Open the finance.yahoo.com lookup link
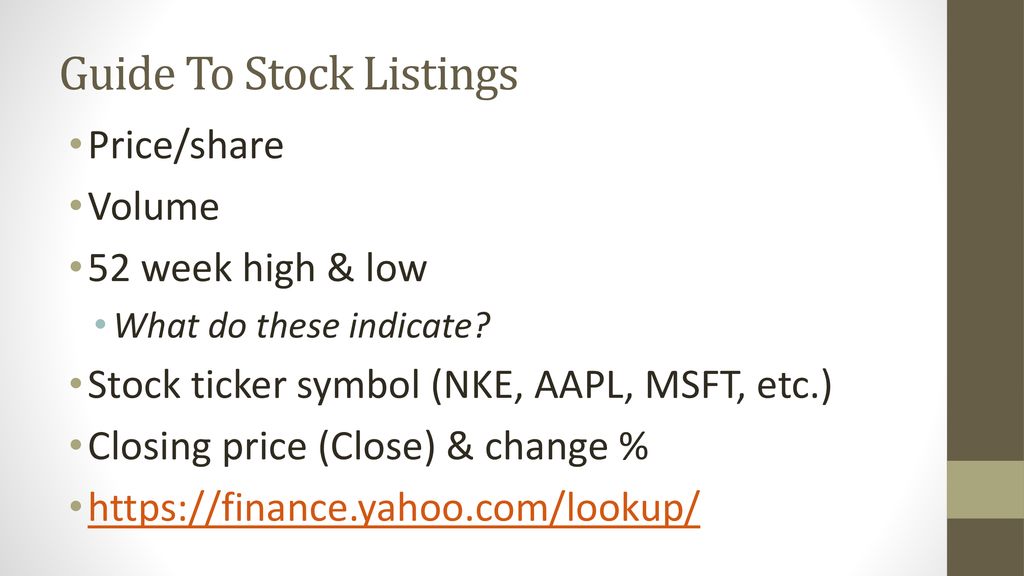Screen dimensions: 1024x576 click(394, 507)
